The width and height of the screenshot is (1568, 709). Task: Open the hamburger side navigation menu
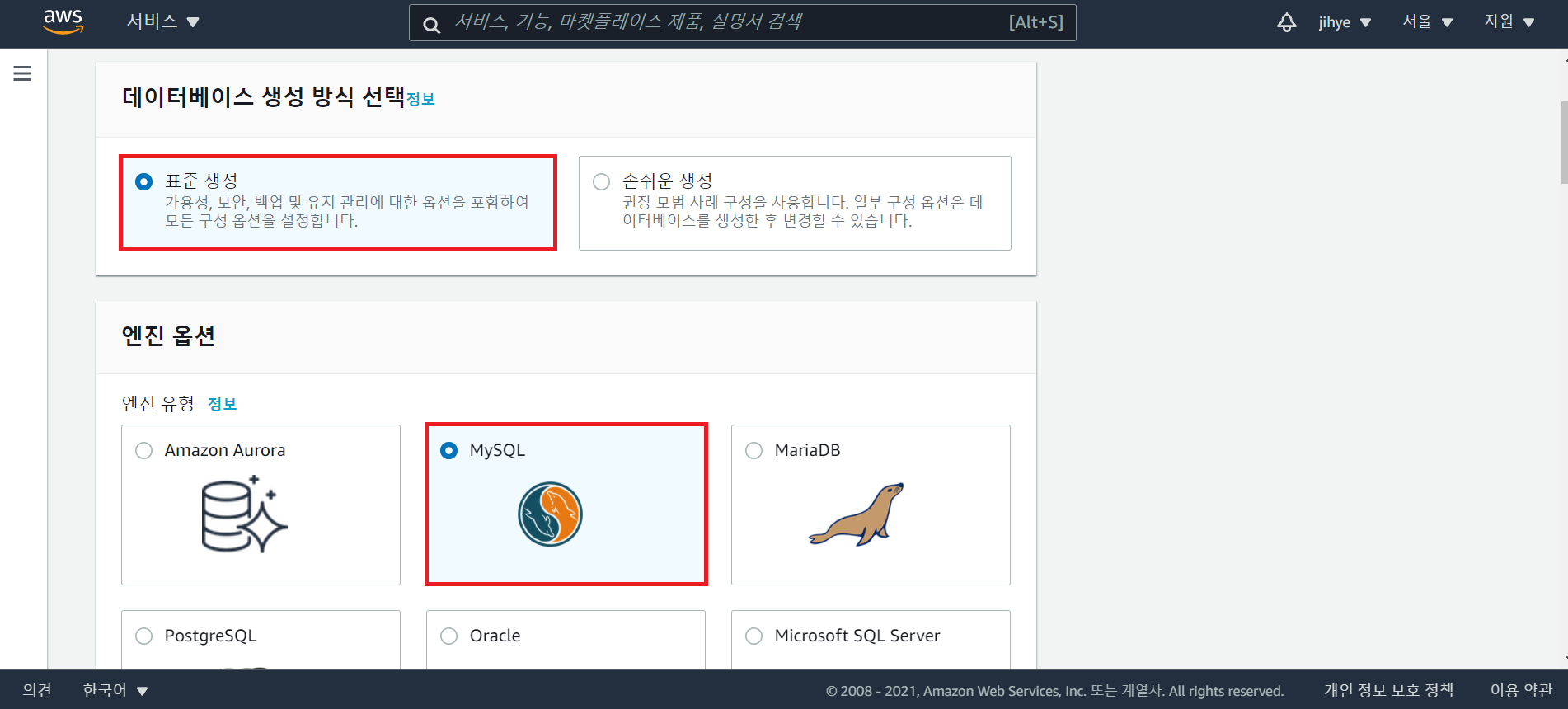[x=22, y=73]
